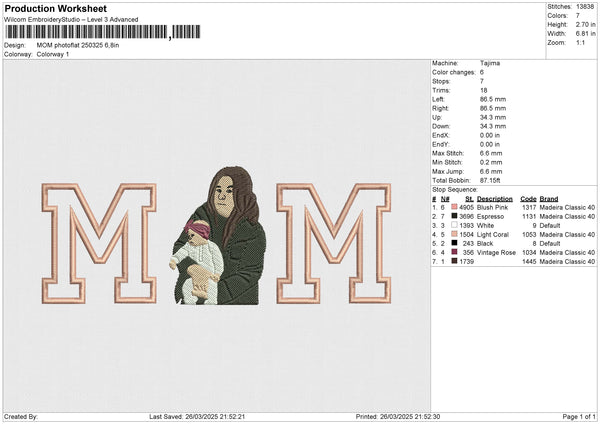Click the 'Vintage Rose' description text
Viewport: 600px width, 424px height.
pos(496,253)
